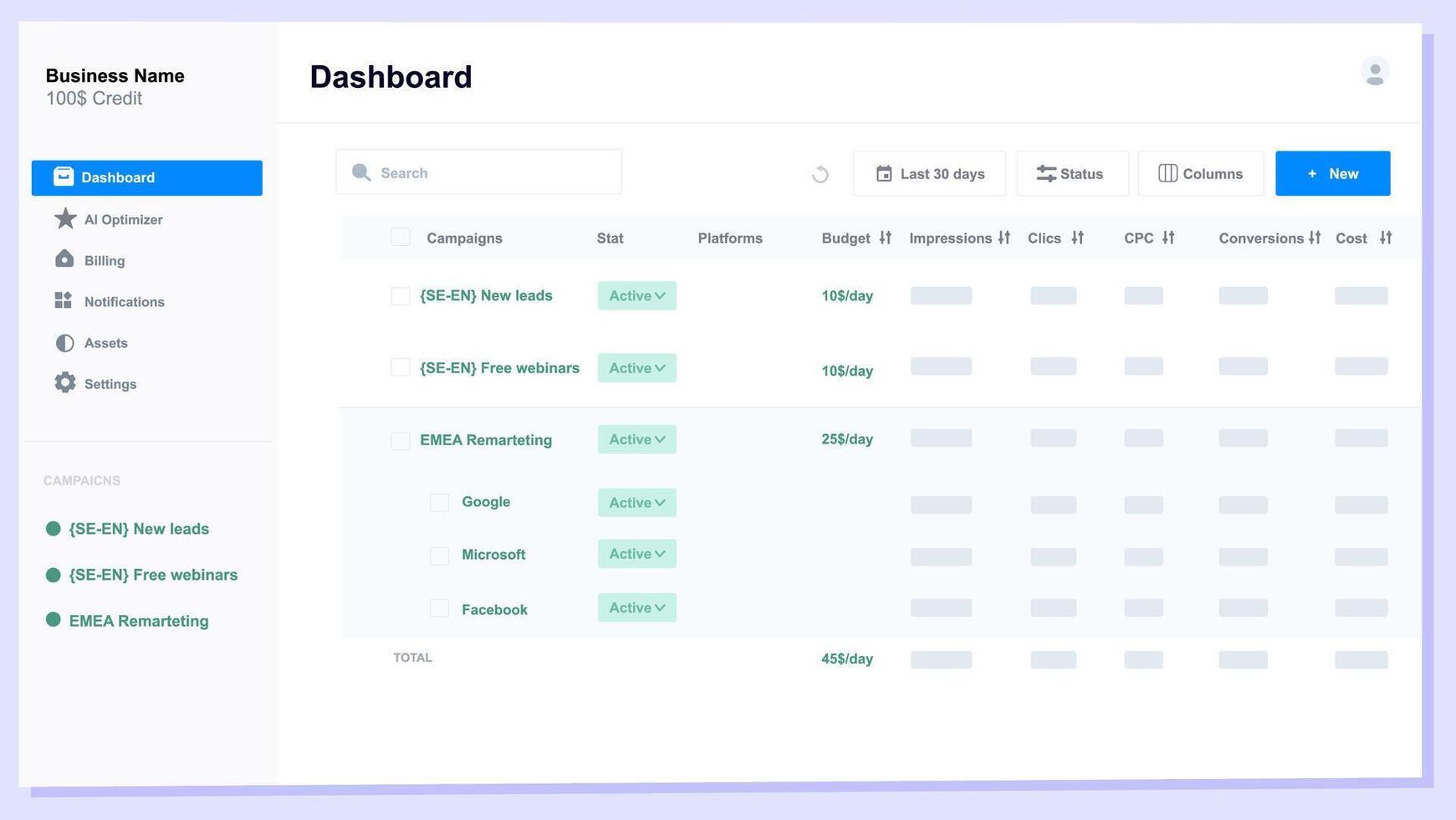Open the Status filter

1073,173
